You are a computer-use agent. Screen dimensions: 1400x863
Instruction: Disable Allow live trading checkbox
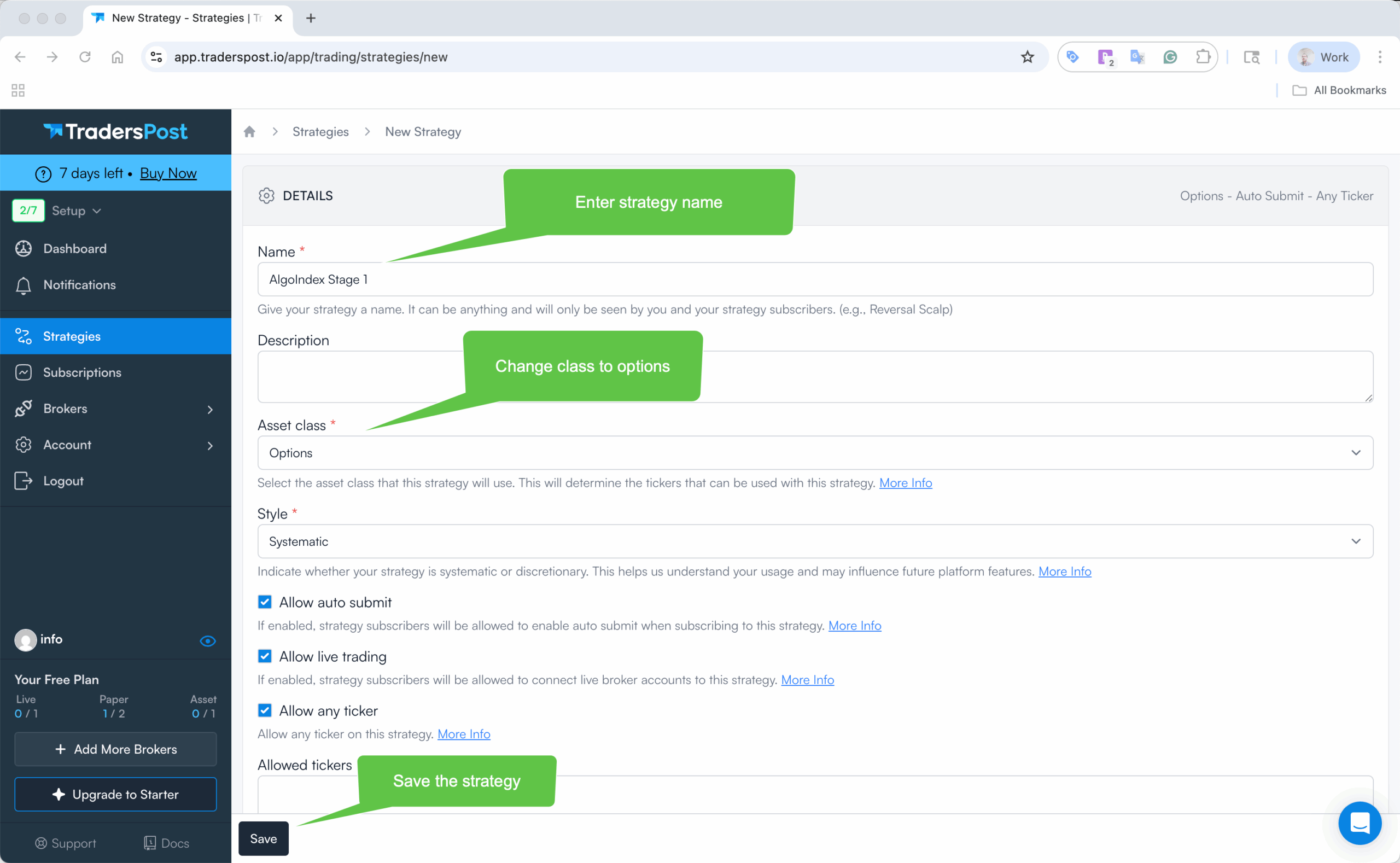[x=265, y=656]
